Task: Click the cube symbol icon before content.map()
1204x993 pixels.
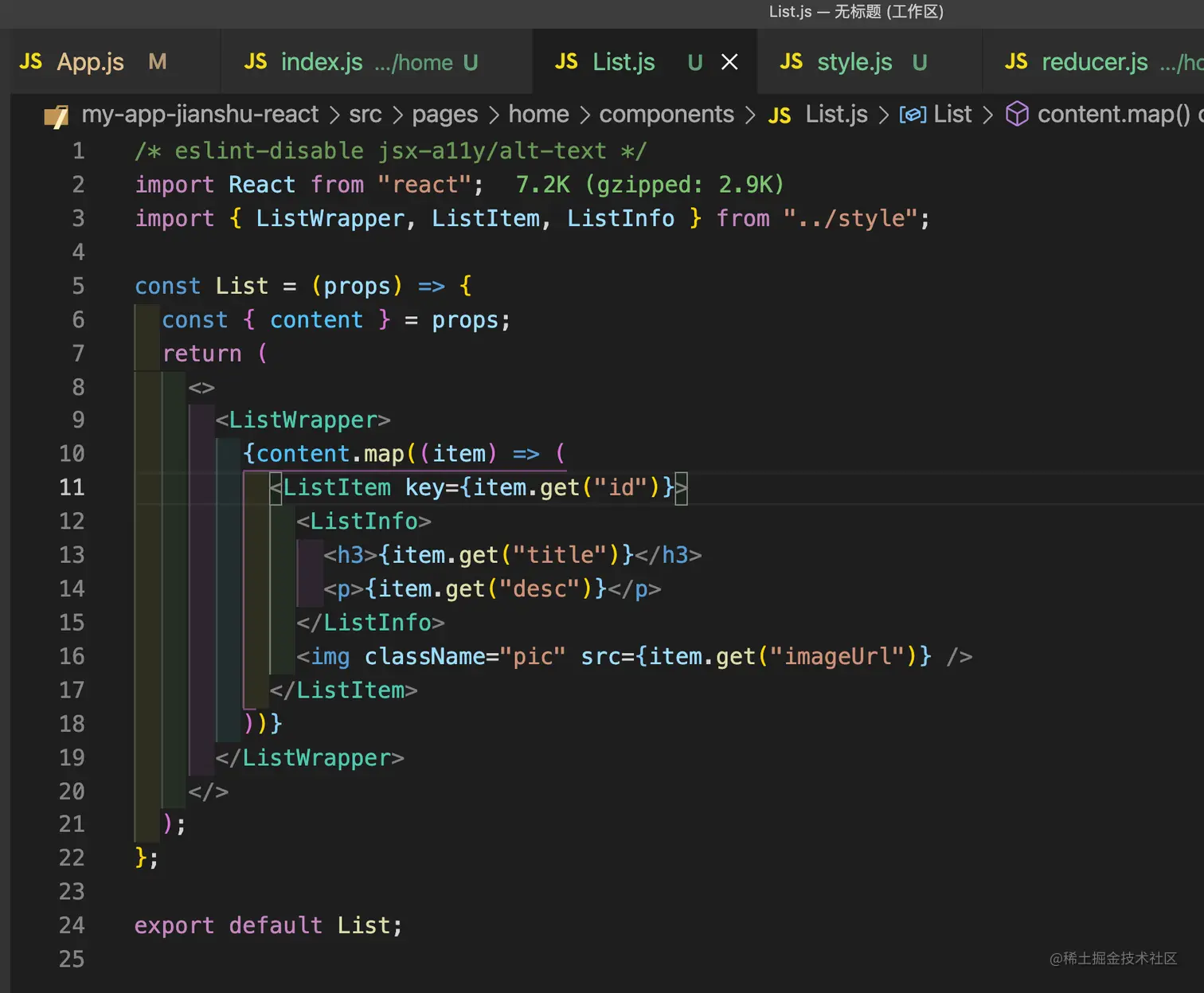Action: click(x=1017, y=115)
